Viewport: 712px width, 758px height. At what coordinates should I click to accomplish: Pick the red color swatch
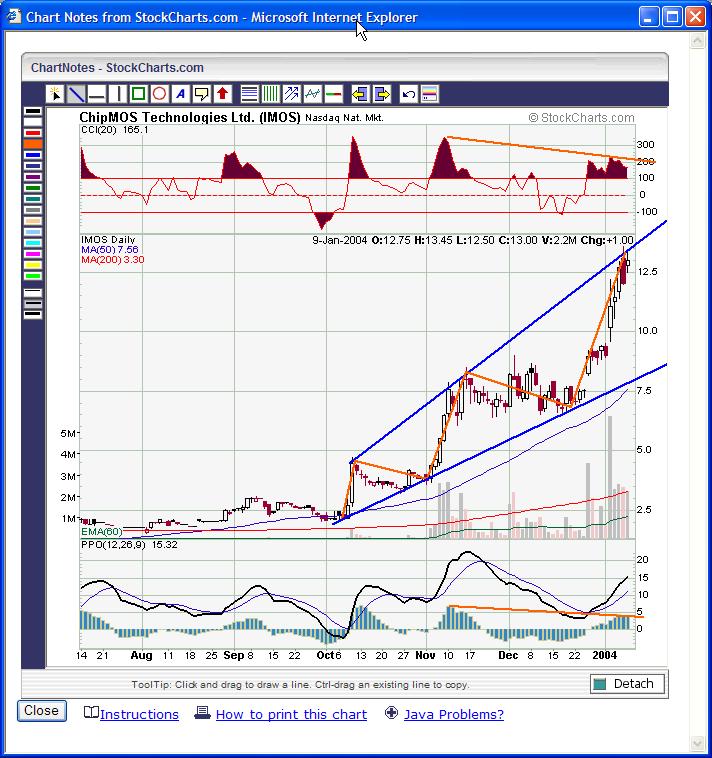(x=33, y=133)
